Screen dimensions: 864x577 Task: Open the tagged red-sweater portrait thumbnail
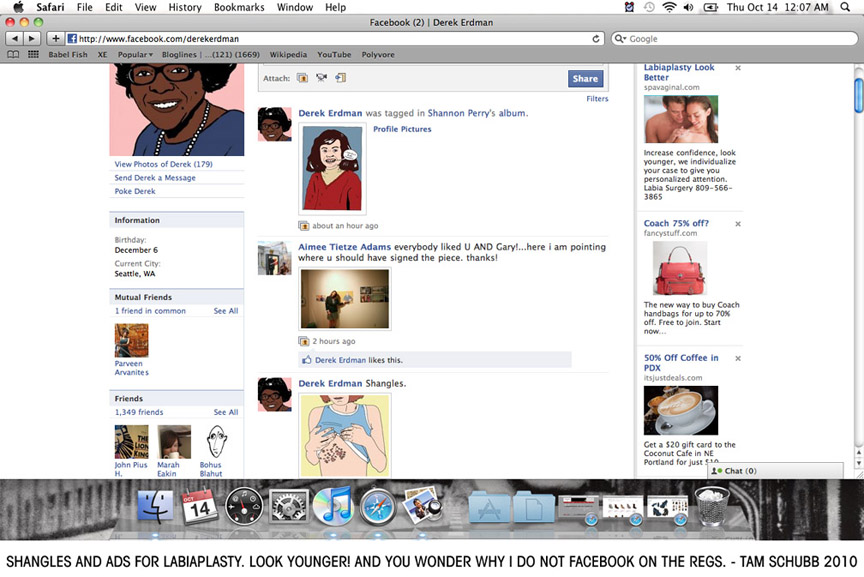pos(332,168)
